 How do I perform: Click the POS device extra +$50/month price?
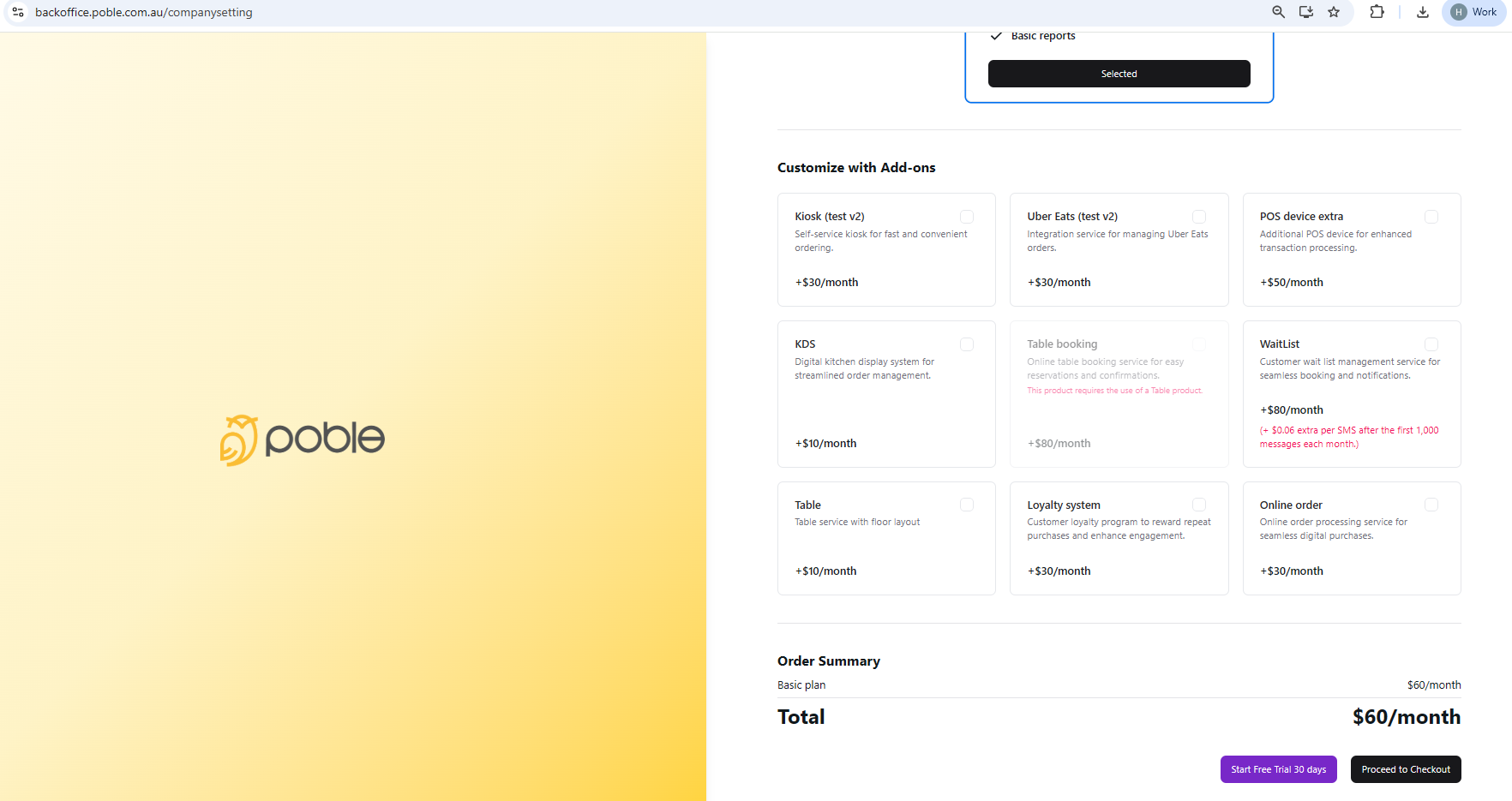click(1291, 283)
